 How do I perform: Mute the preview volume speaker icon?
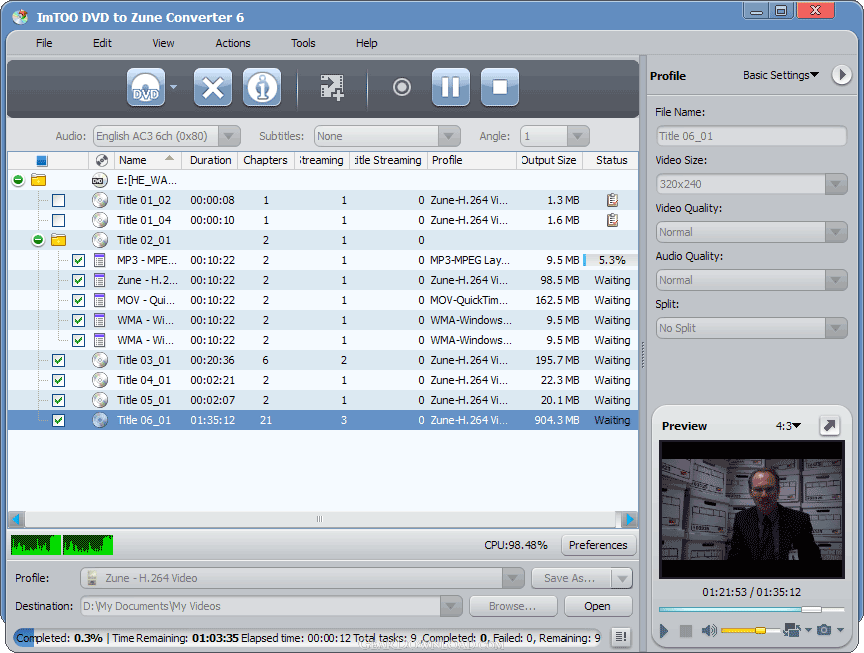(x=709, y=630)
